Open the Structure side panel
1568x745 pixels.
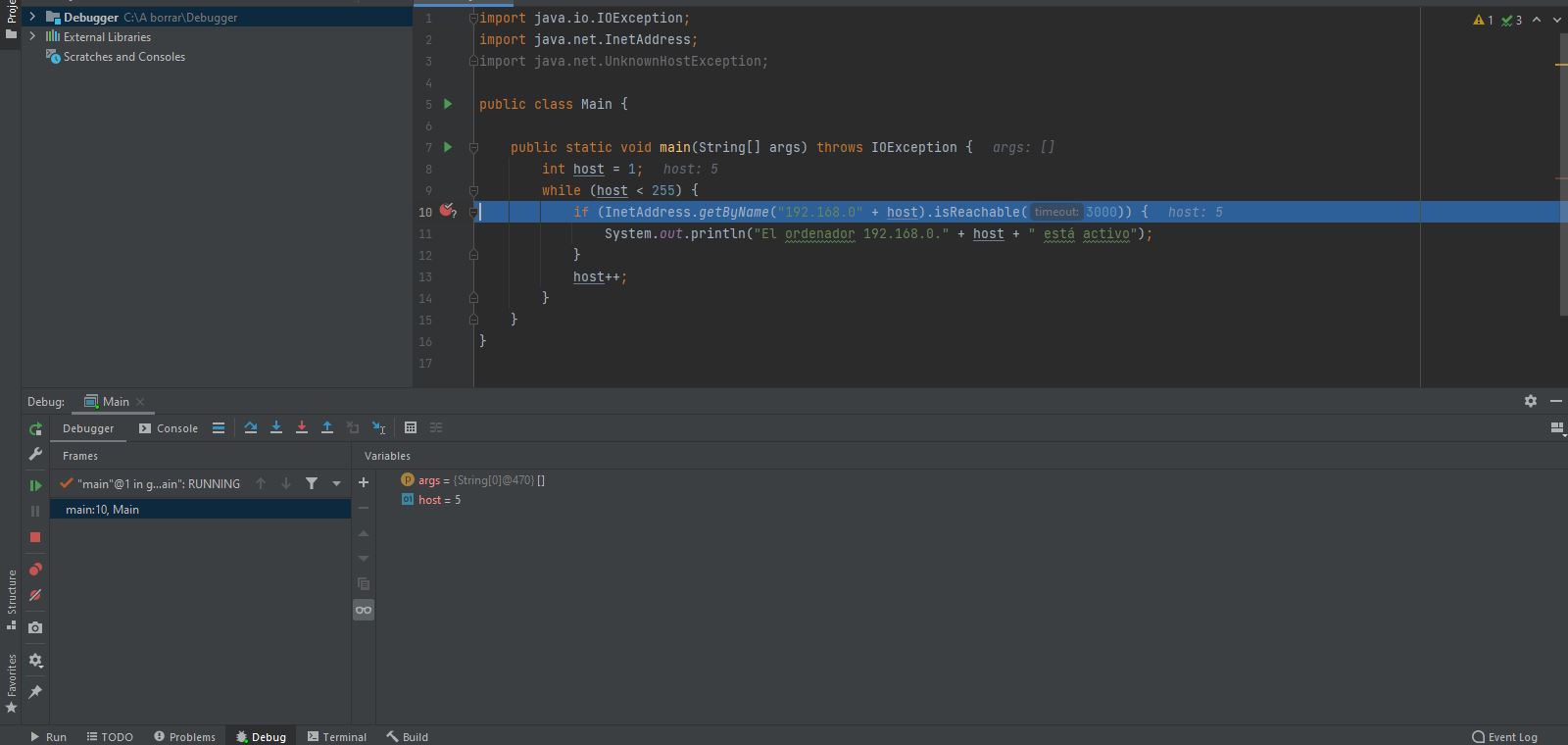pyautogui.click(x=11, y=598)
